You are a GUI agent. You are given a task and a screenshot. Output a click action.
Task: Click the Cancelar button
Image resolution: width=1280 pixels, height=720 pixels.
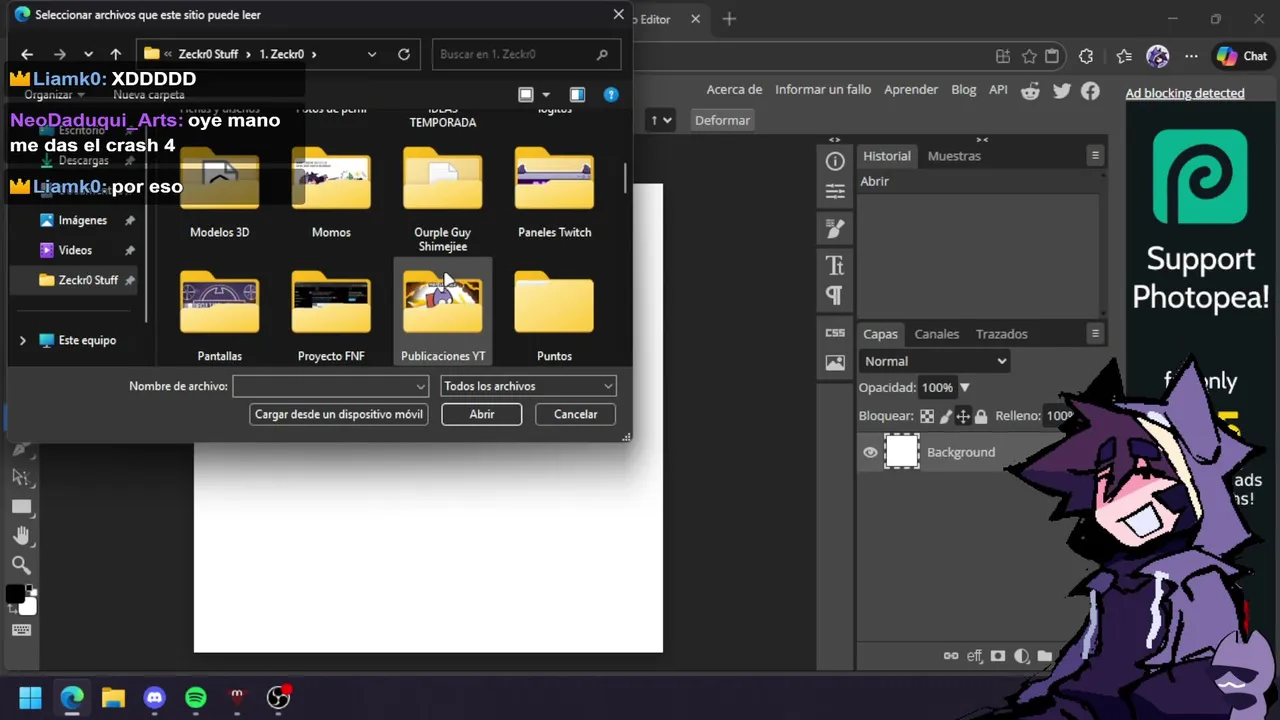(x=576, y=414)
